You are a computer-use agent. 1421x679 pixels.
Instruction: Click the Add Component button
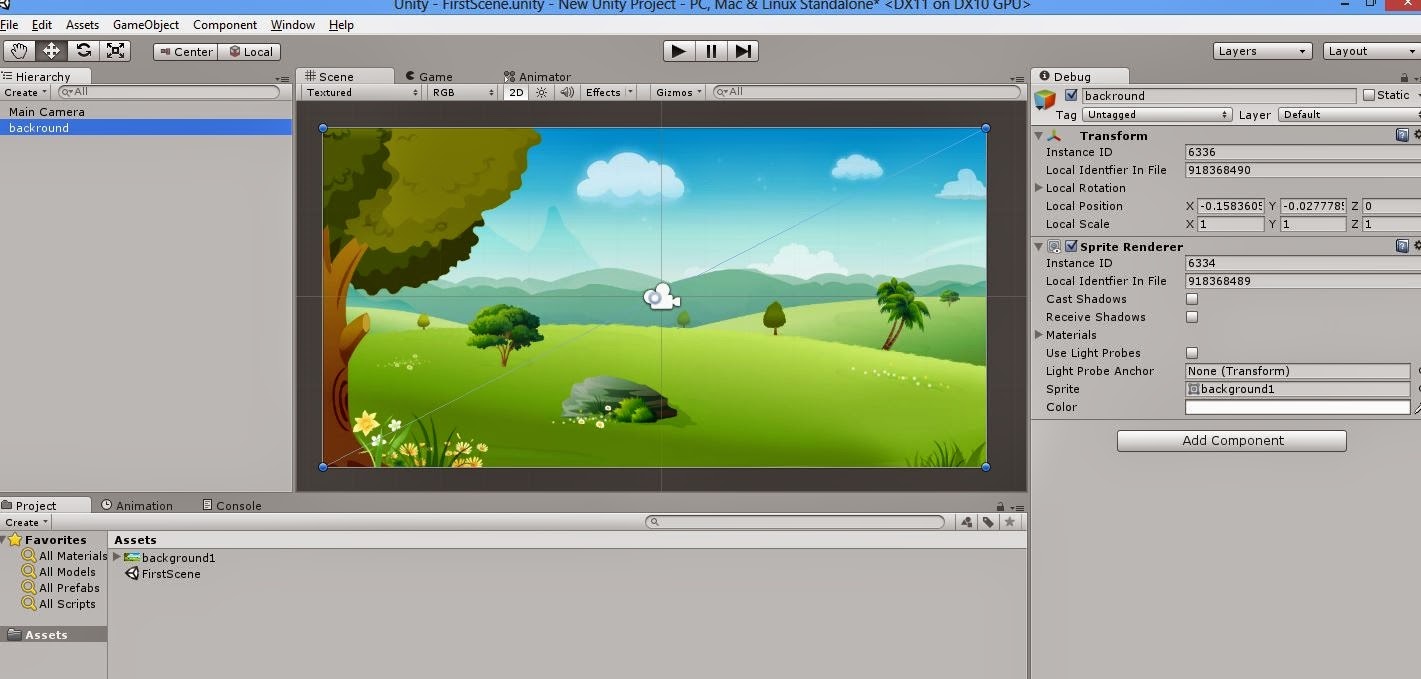(x=1231, y=440)
